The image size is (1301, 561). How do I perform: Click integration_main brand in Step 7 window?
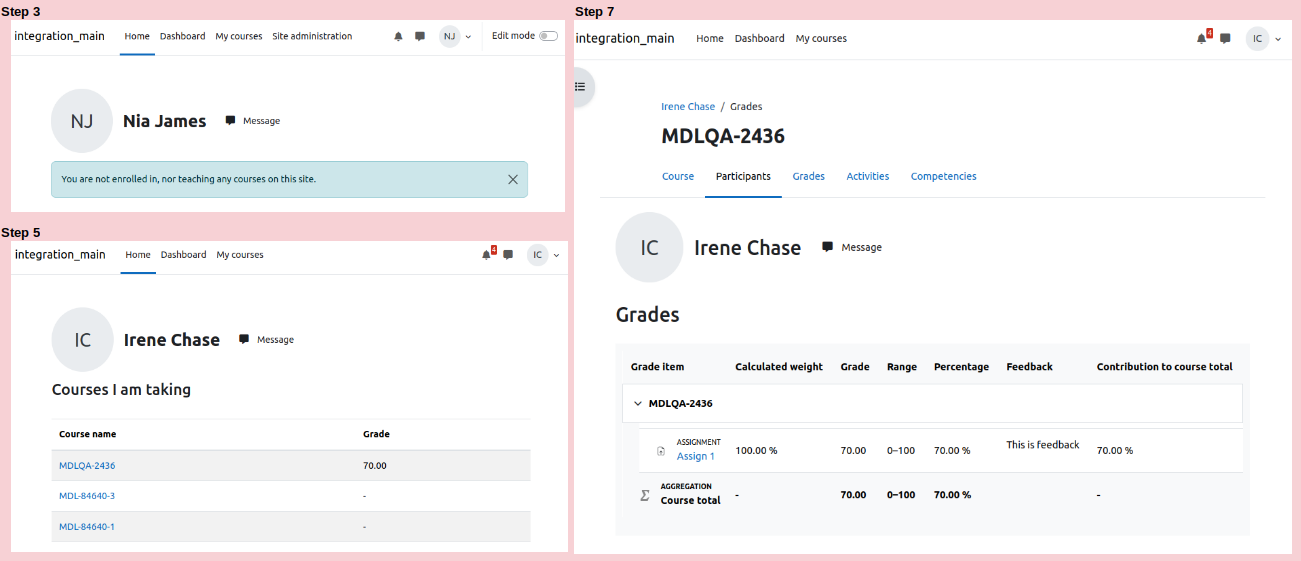click(625, 39)
